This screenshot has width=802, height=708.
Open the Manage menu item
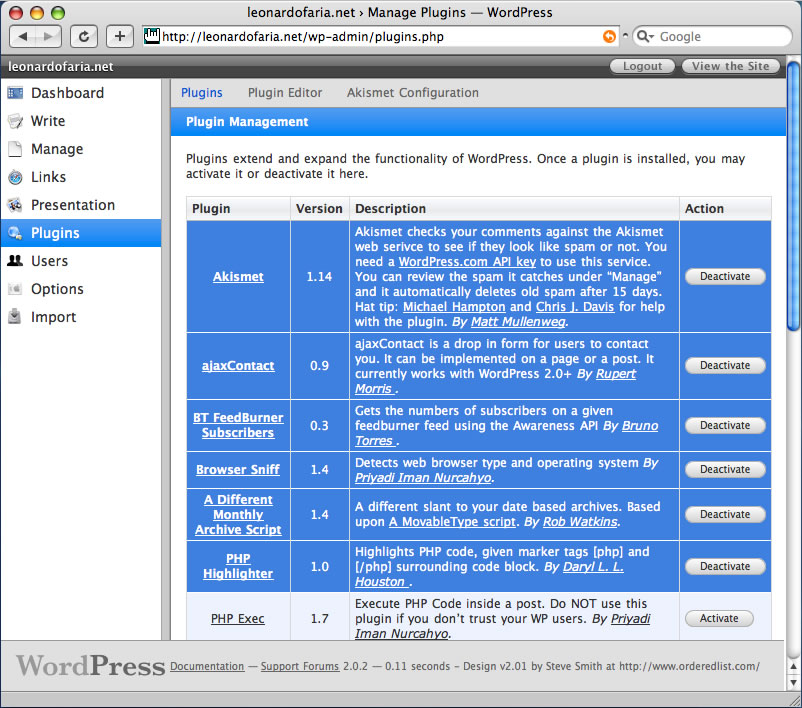tap(57, 149)
